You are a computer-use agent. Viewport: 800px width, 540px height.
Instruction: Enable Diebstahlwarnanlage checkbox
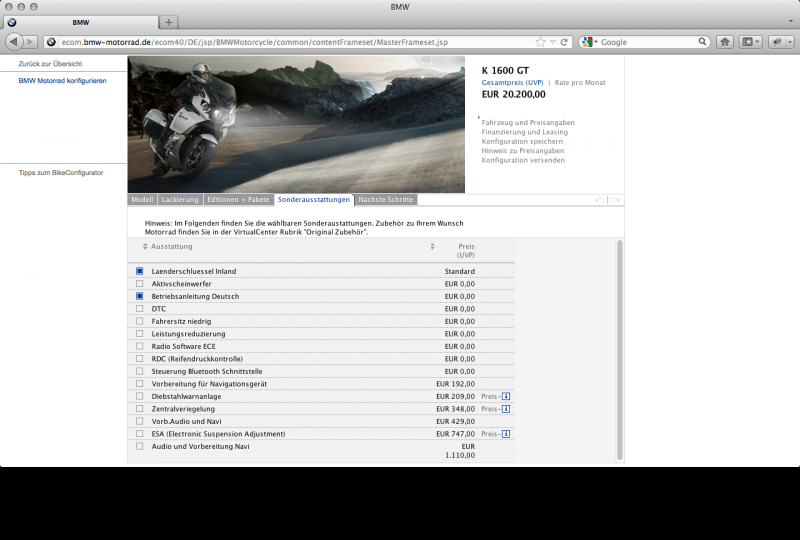140,396
